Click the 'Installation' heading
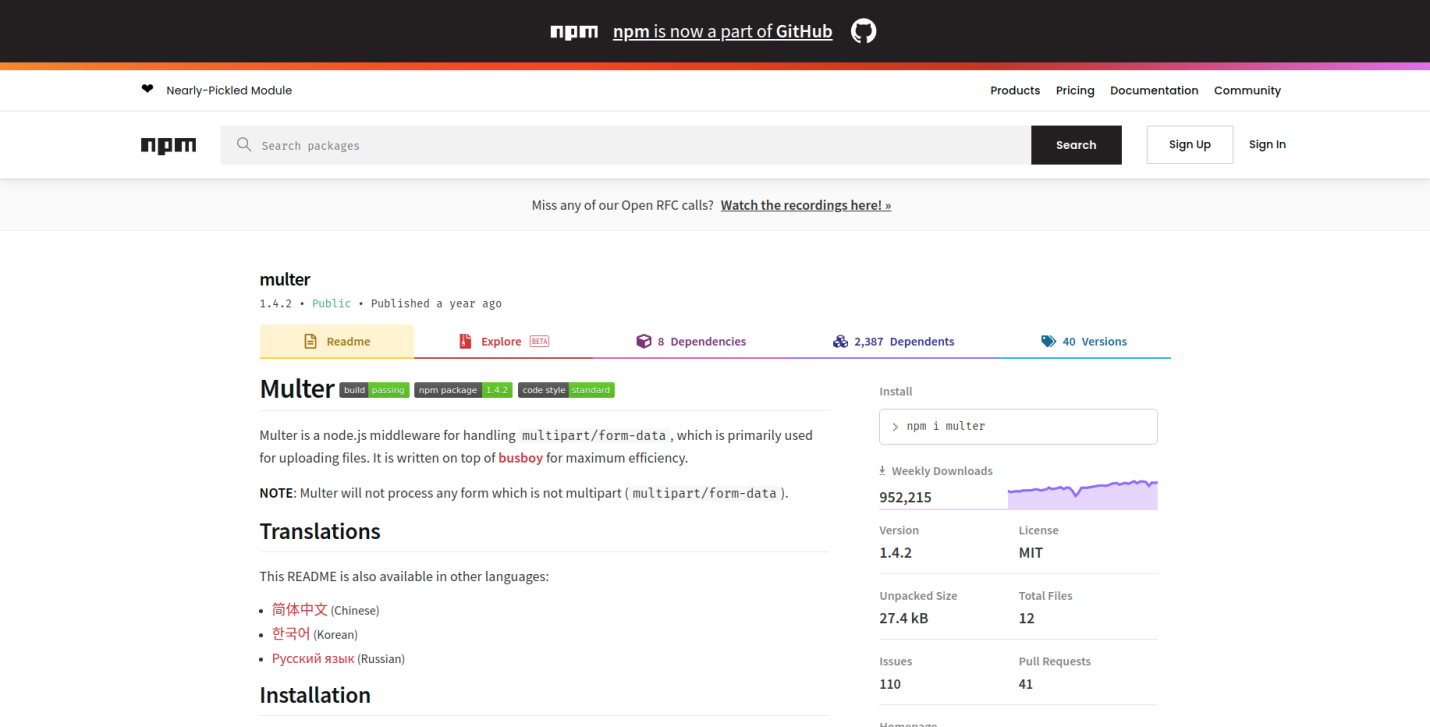This screenshot has height=727, width=1430. [x=315, y=695]
